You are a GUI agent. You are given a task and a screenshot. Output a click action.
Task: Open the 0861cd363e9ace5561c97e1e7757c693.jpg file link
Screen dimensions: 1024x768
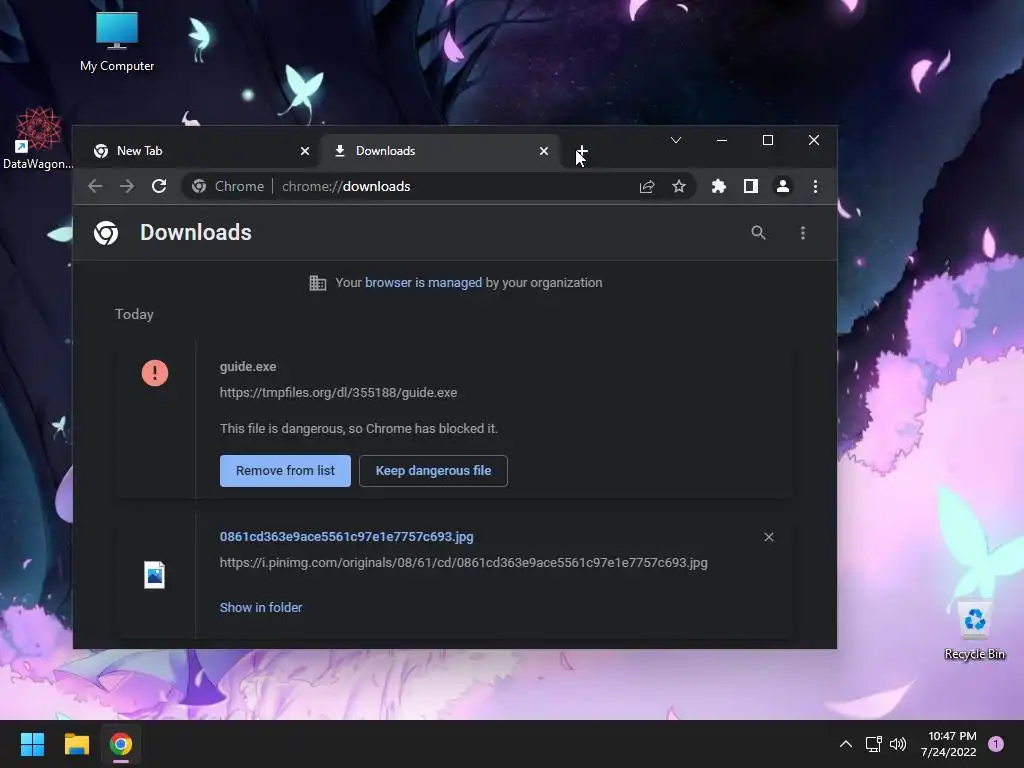pyautogui.click(x=347, y=537)
